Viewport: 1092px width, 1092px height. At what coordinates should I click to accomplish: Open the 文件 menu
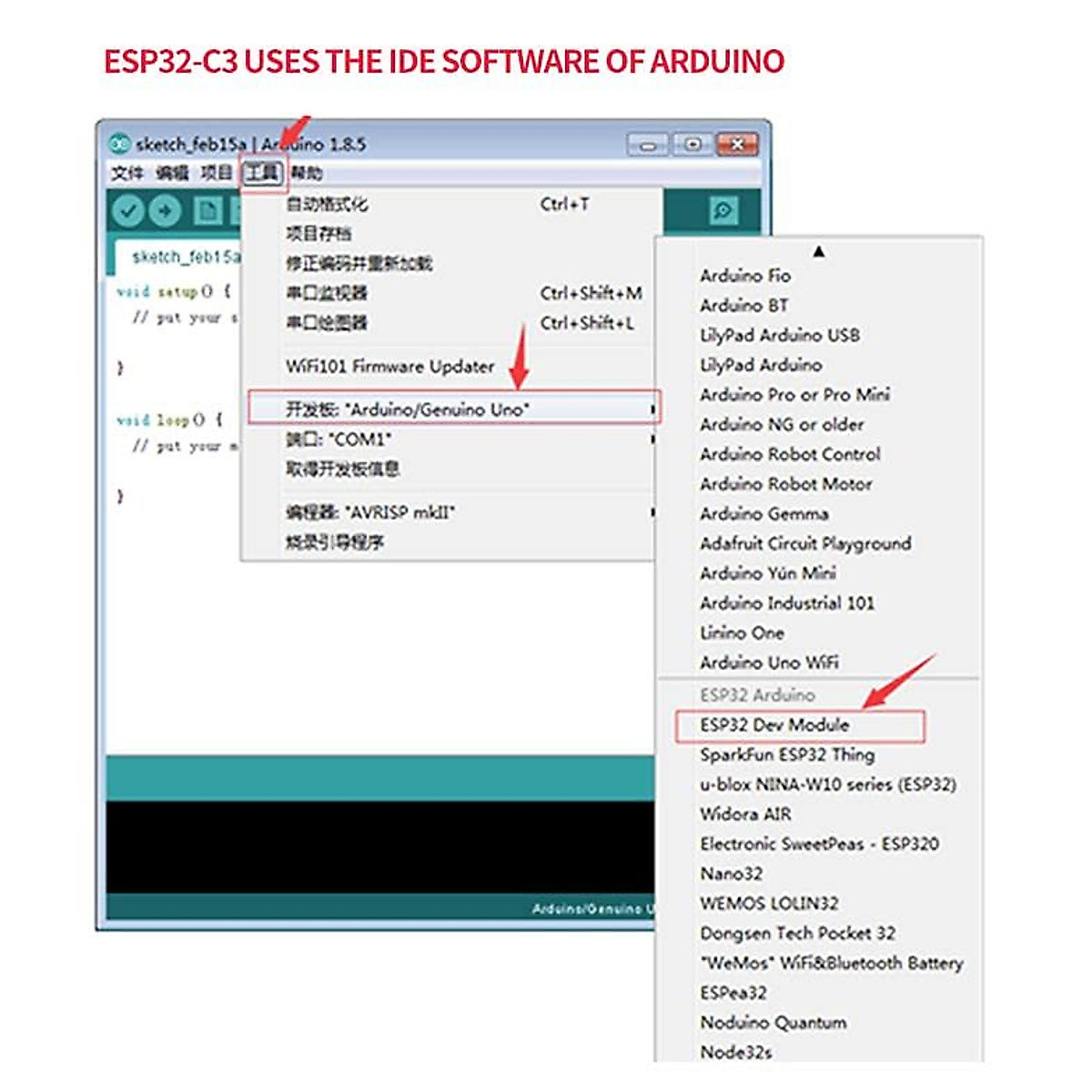click(126, 173)
